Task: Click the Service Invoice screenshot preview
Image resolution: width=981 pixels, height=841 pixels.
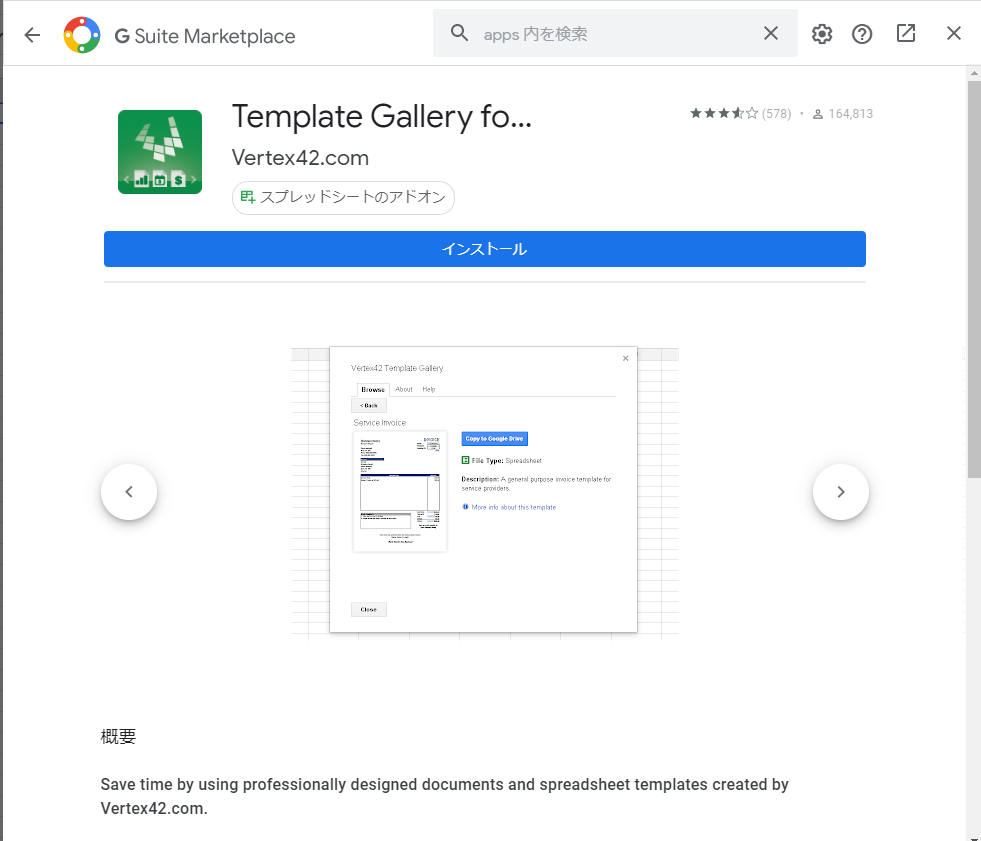Action: tap(484, 490)
